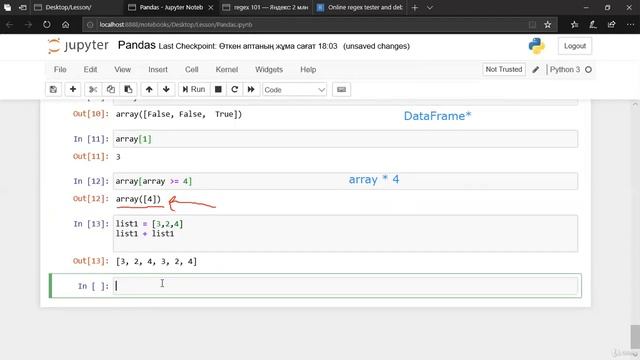This screenshot has width=640, height=360.
Task: Click the Logout button
Action: point(575,46)
